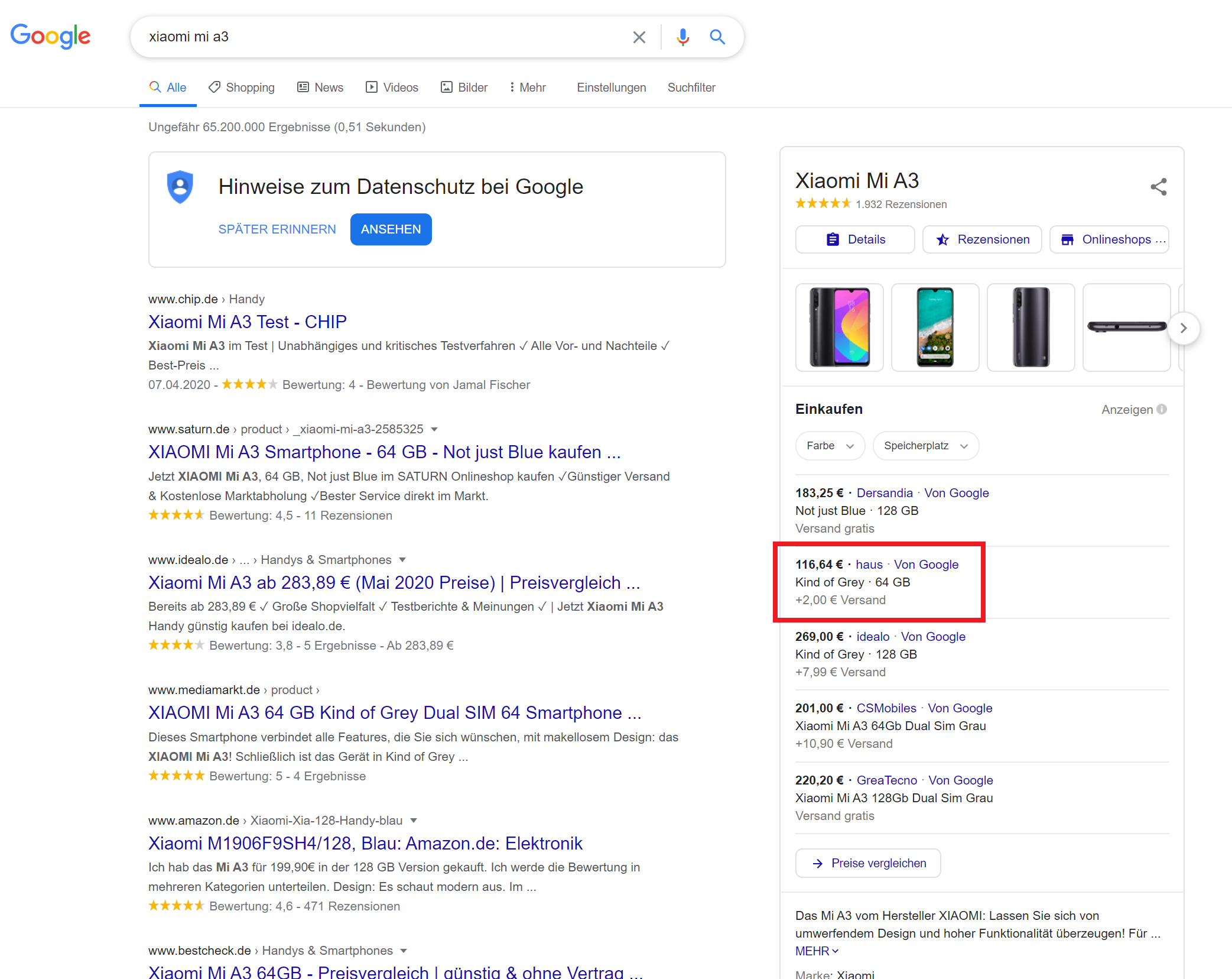This screenshot has height=979, width=1232.
Task: Expand the bestcheck.de result dropdown arrow
Action: click(404, 951)
